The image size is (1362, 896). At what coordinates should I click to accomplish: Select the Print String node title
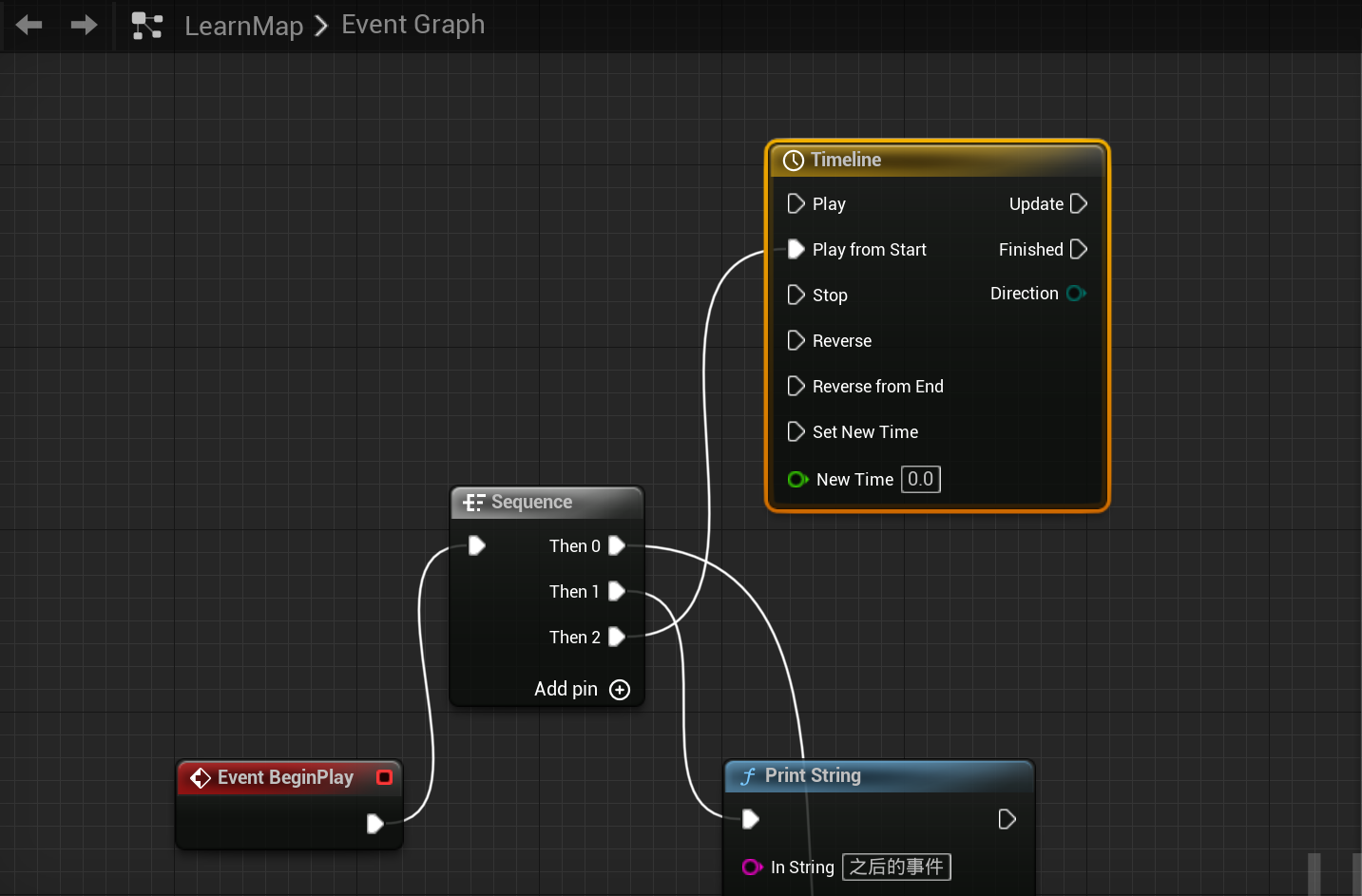click(x=814, y=775)
